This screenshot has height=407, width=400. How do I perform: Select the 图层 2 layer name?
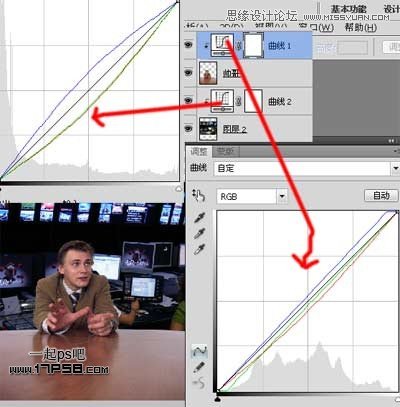tap(235, 129)
